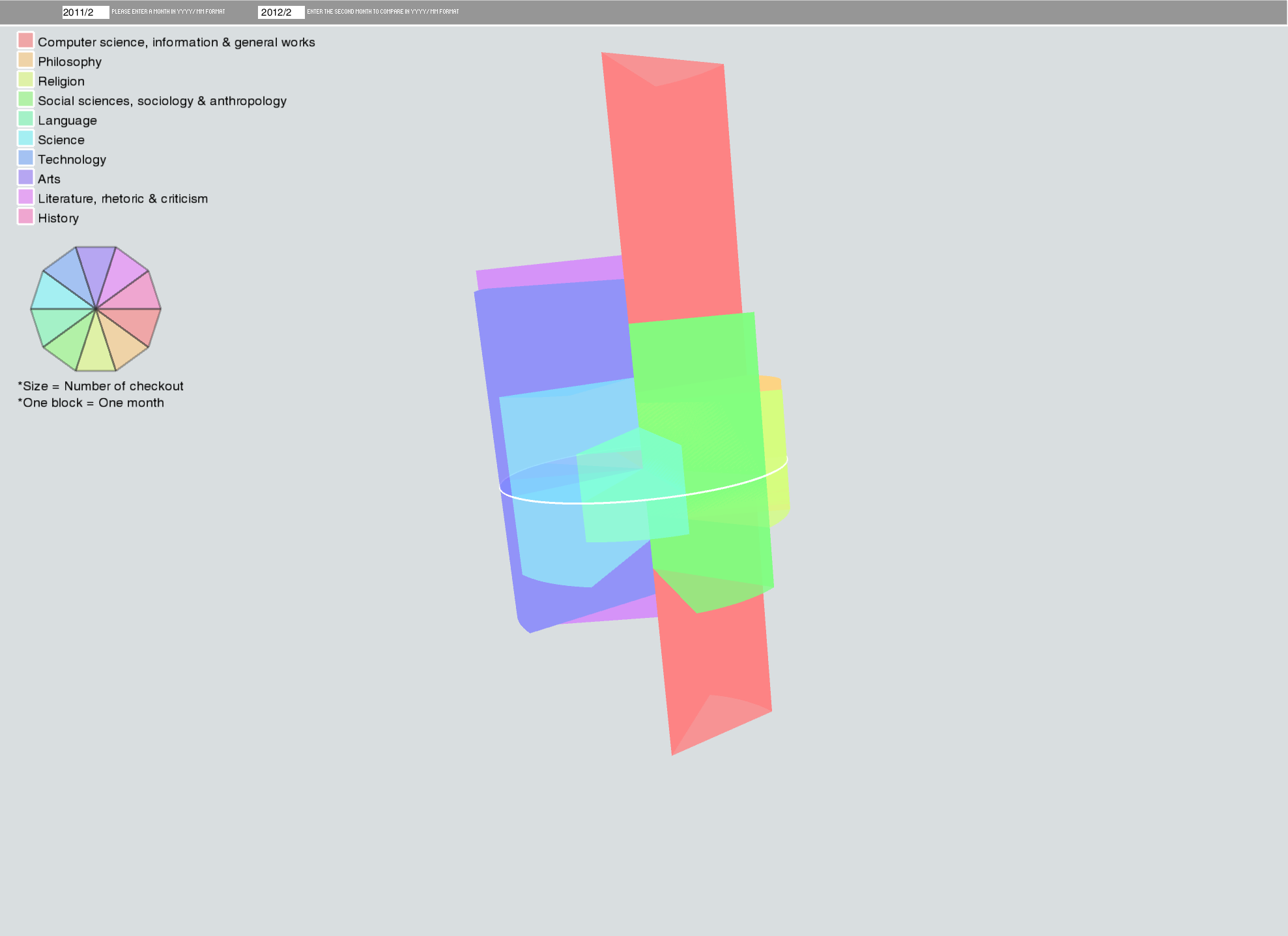Click the Science legend color swatch
The height and width of the screenshot is (936, 1288).
tap(25, 138)
